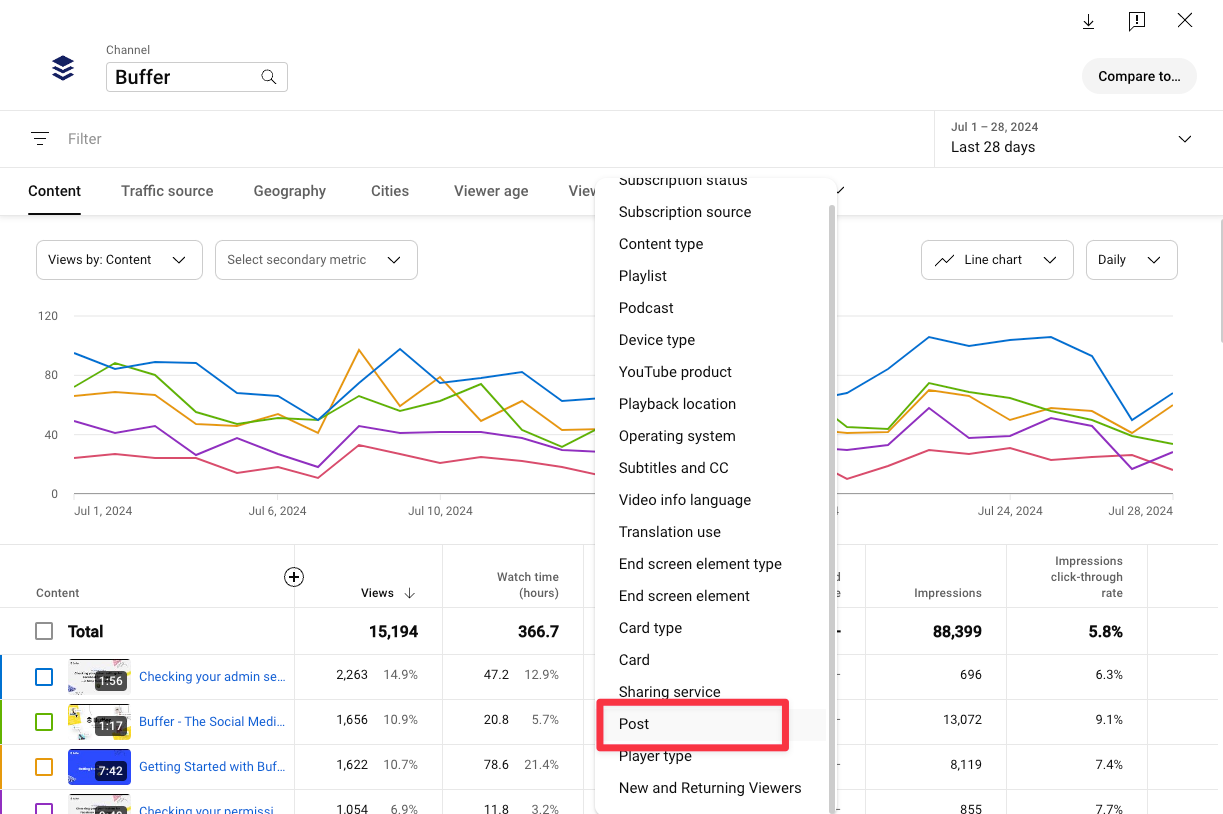Screen dimensions: 1223x814
Task: Click the Buffer channel logo icon
Action: click(x=63, y=68)
